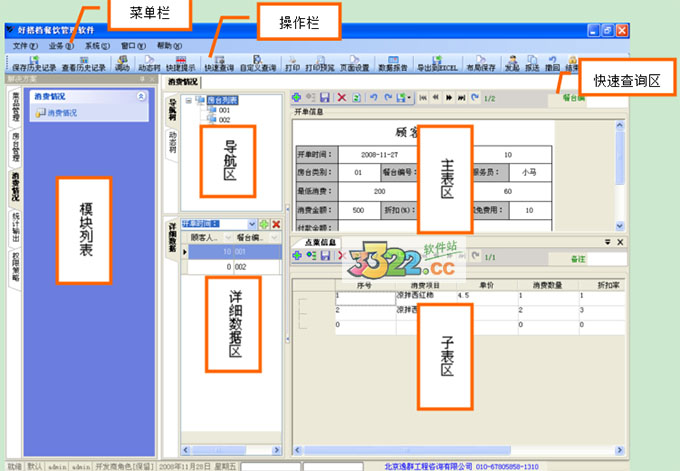Go to next record in main table
The width and height of the screenshot is (680, 471).
click(449, 98)
